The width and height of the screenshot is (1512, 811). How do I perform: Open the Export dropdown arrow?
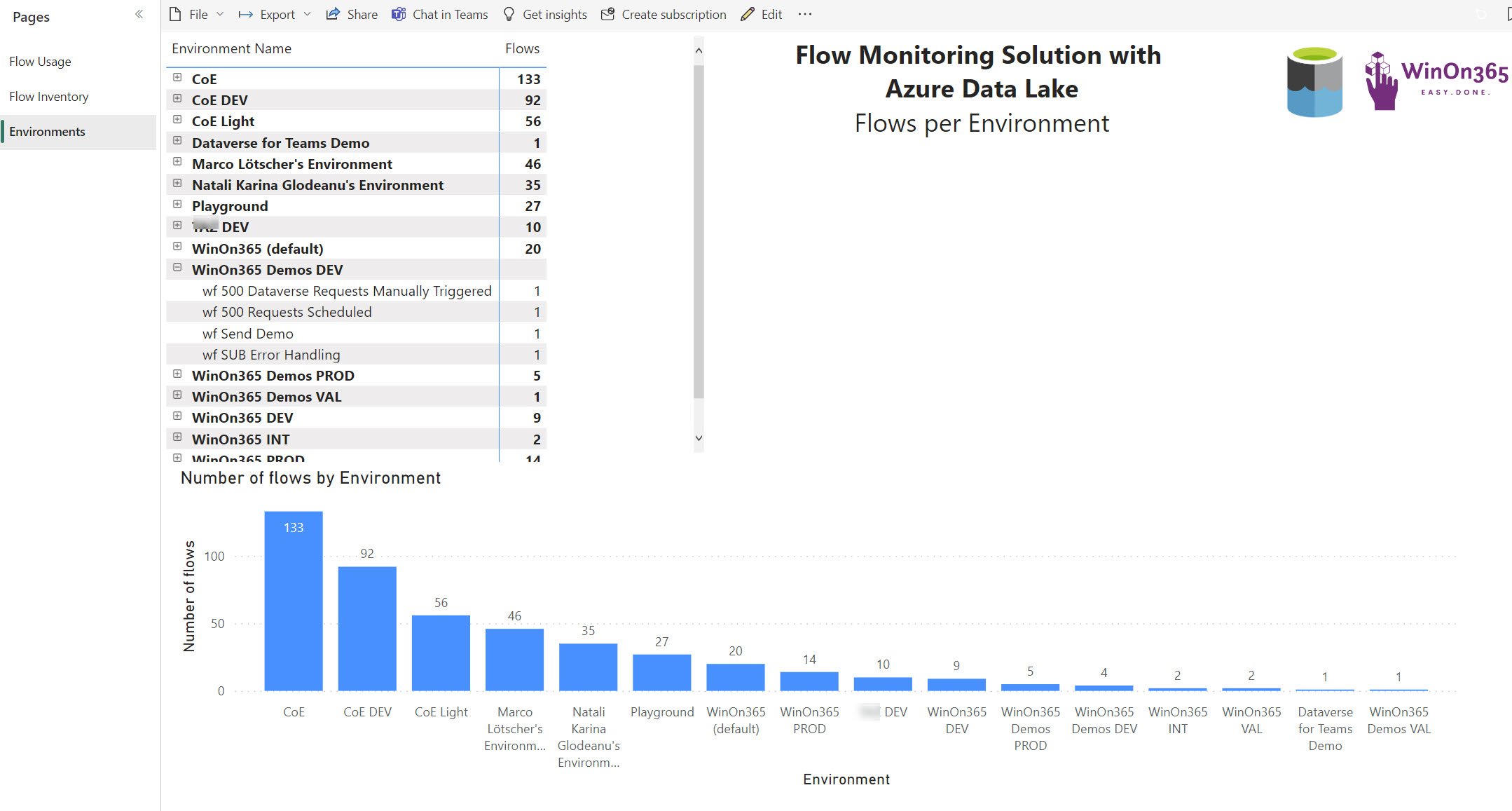(x=307, y=14)
